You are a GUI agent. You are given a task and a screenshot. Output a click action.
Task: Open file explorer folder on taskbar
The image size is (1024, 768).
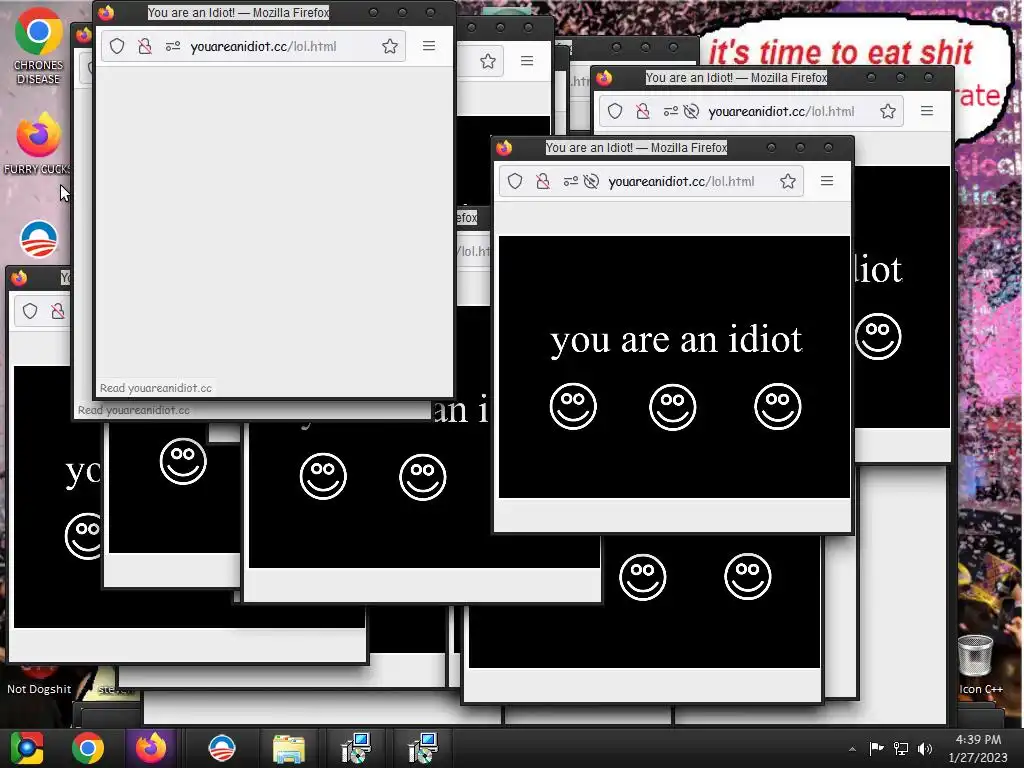pos(289,748)
